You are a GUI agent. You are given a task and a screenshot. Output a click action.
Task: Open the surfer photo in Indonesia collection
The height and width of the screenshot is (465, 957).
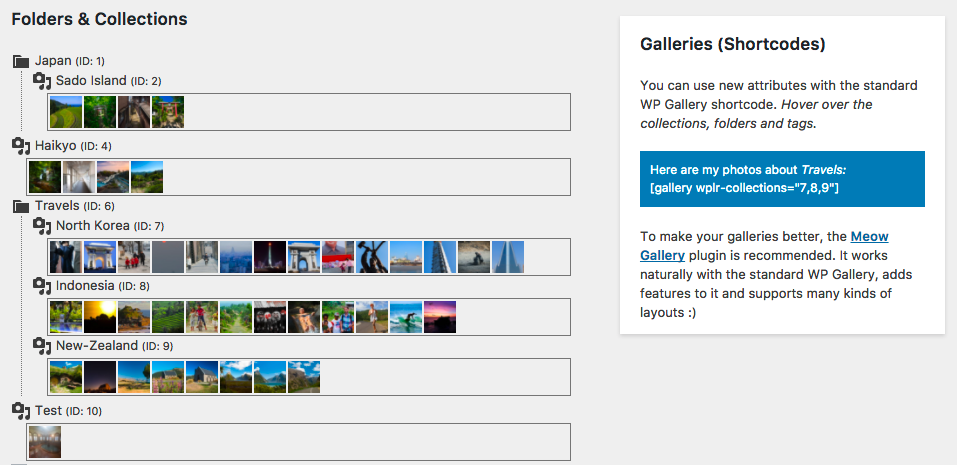(x=406, y=317)
